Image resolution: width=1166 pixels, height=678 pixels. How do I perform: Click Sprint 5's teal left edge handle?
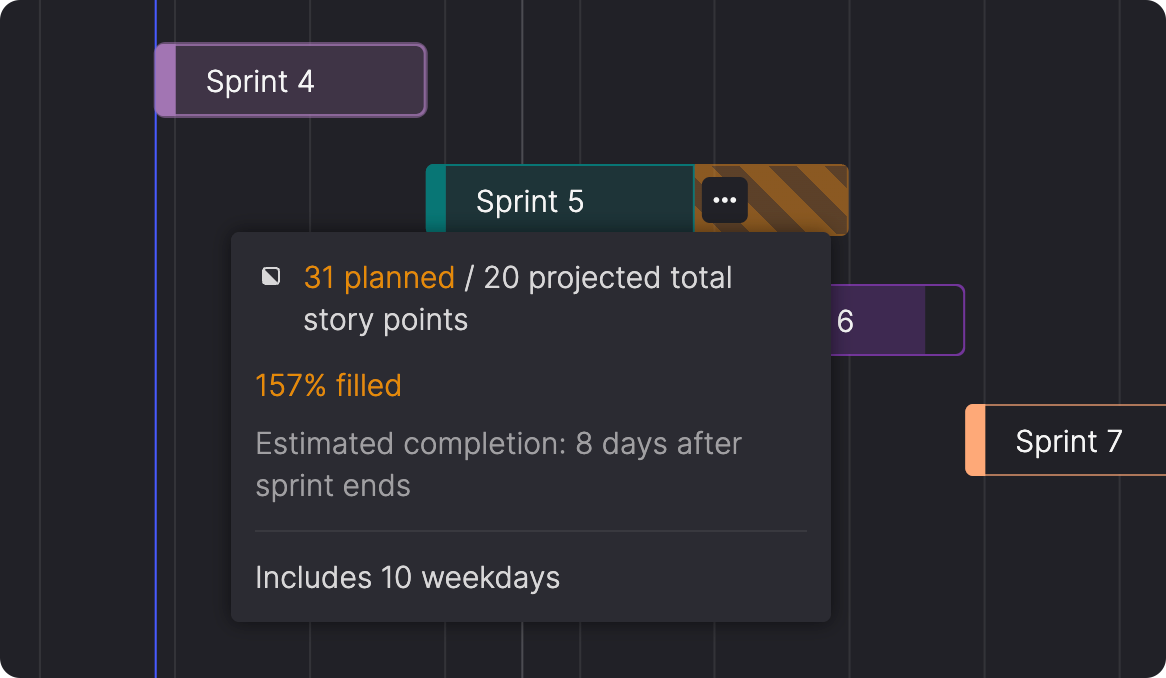point(436,200)
